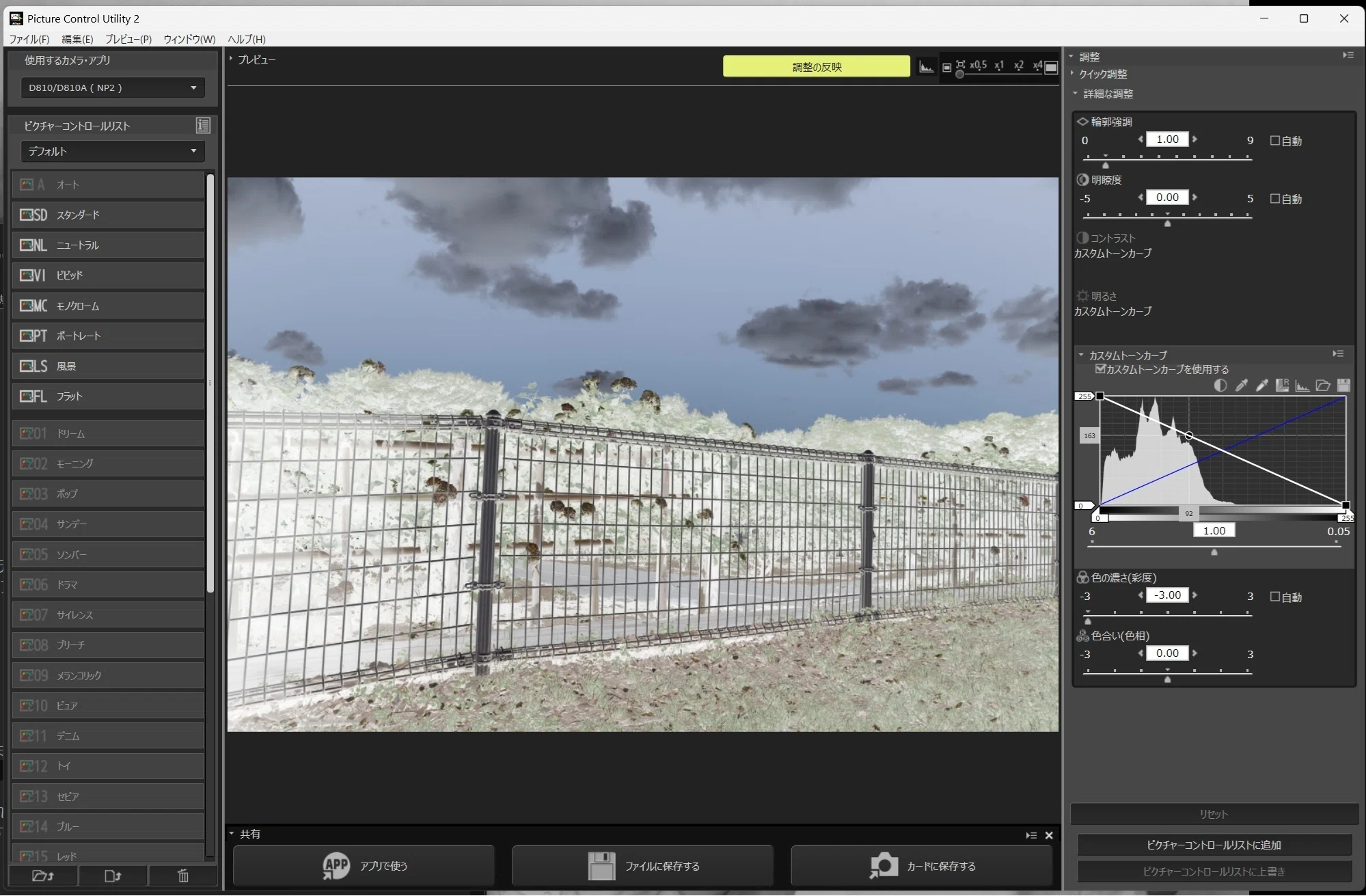The image size is (1366, 896).
Task: Open the プレビュー(P) menu
Action: pyautogui.click(x=128, y=39)
